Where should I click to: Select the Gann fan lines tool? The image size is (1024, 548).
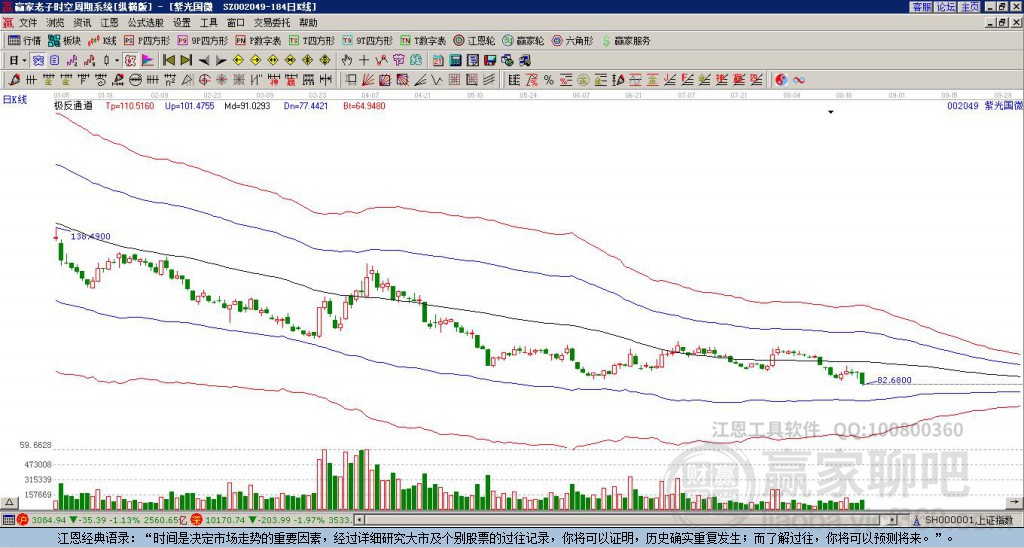tap(367, 80)
